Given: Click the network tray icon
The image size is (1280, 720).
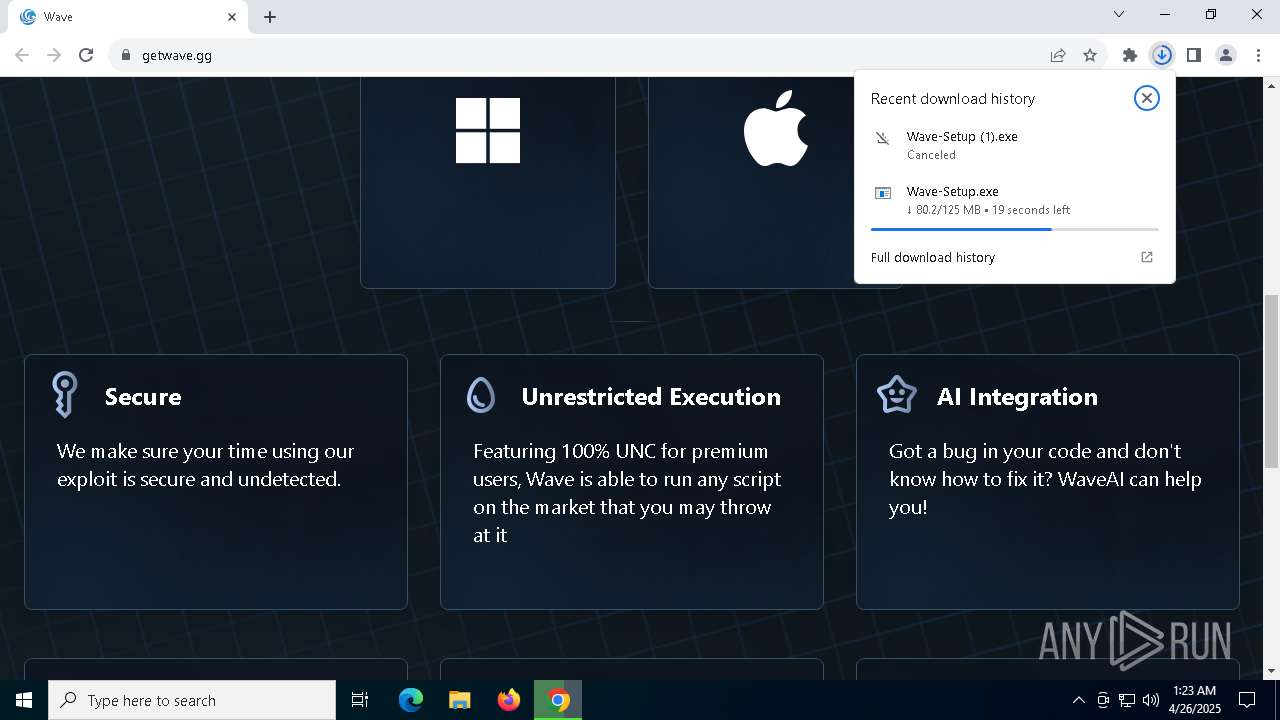Looking at the screenshot, I should click(x=1127, y=700).
